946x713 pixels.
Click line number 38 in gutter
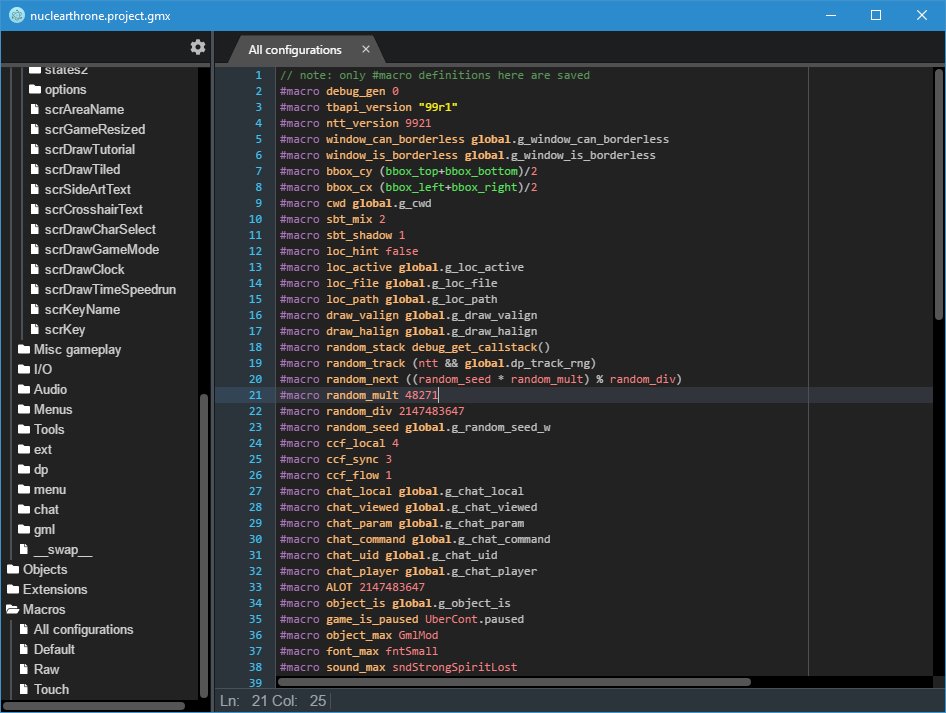pos(255,667)
